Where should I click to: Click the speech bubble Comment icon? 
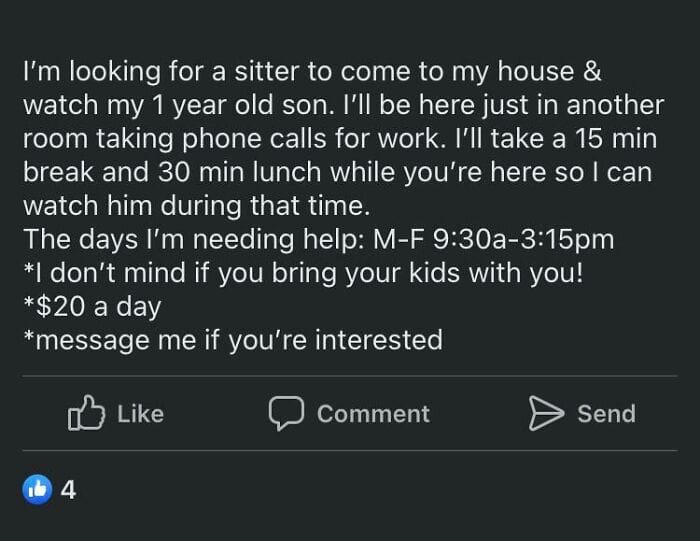click(x=286, y=413)
